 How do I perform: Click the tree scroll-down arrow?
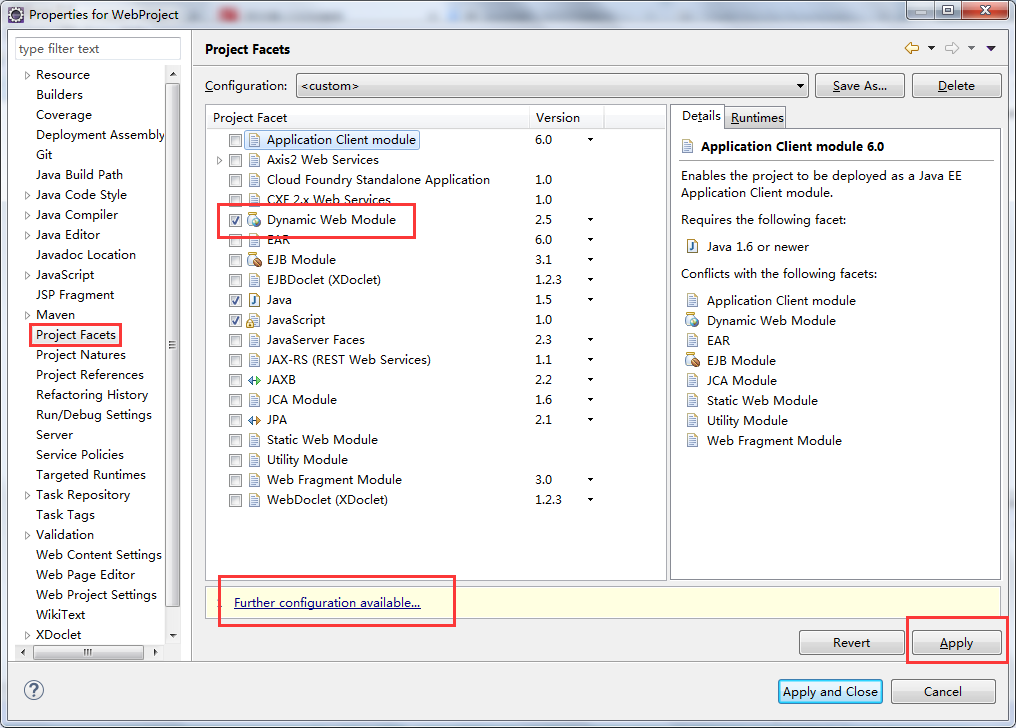[x=173, y=635]
